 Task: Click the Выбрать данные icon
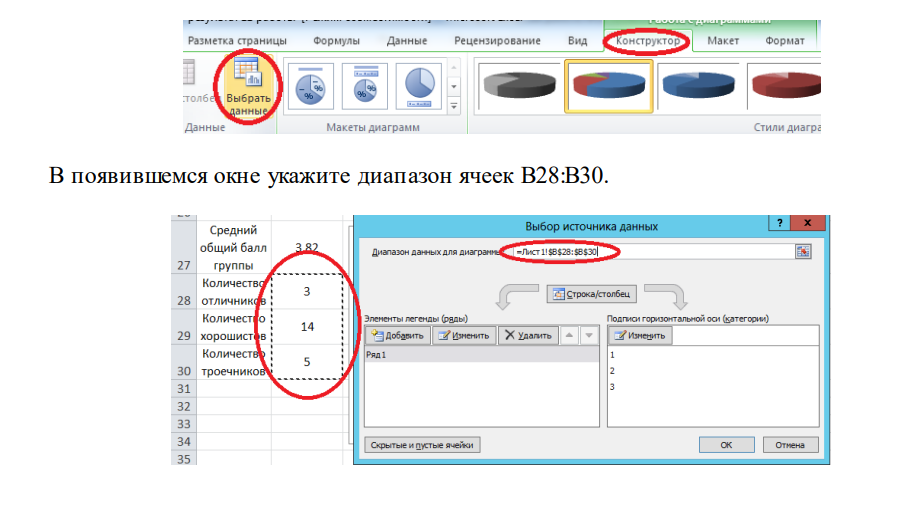[x=247, y=88]
